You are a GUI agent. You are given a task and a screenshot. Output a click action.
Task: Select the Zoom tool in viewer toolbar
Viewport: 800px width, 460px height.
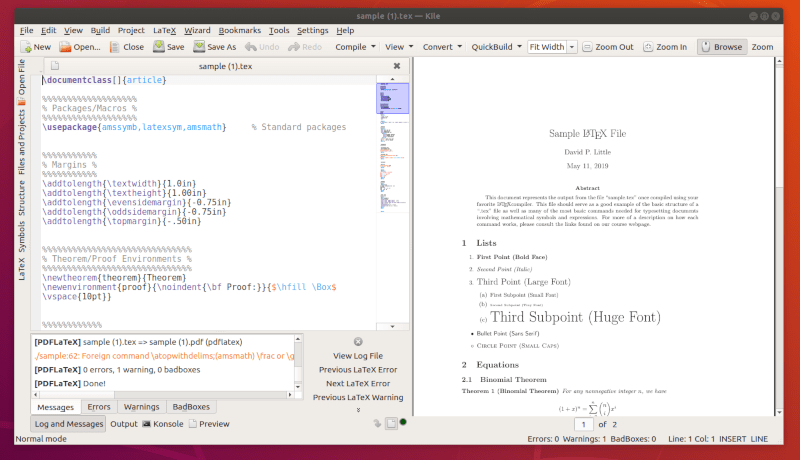(x=762, y=47)
